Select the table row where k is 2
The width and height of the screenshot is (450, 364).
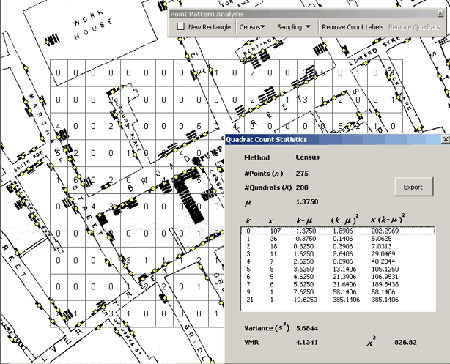pos(338,246)
